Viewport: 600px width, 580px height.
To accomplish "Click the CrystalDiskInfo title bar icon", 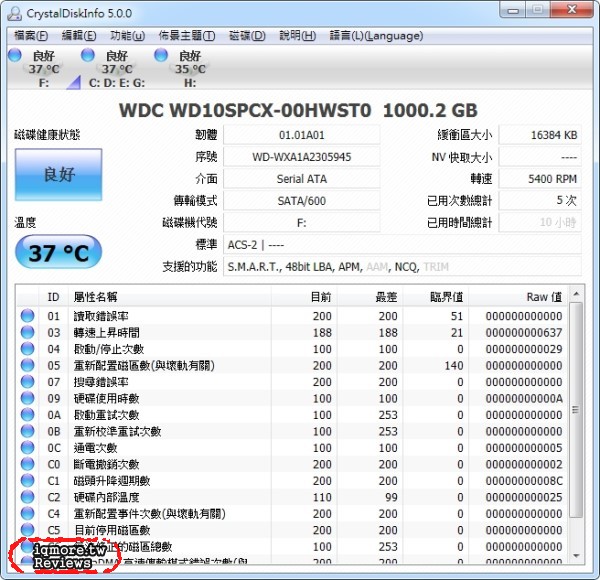I will [x=15, y=14].
